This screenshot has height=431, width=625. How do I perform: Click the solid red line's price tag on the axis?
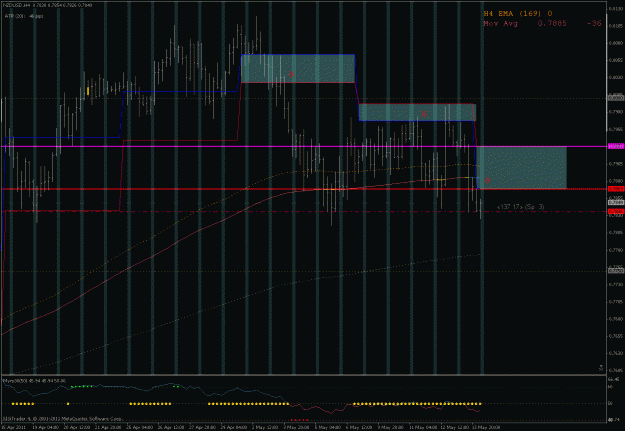tap(616, 189)
